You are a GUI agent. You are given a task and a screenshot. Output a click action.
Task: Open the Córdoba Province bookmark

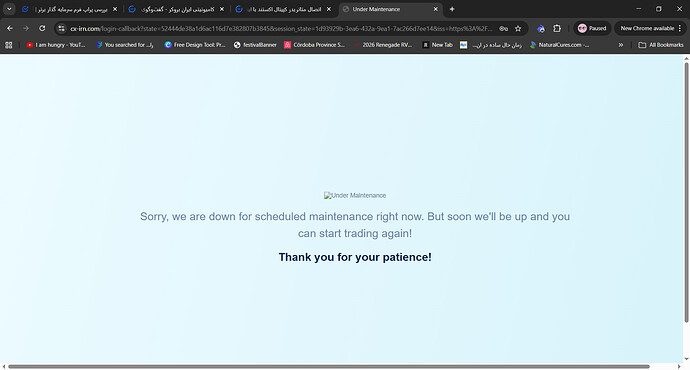(314, 45)
